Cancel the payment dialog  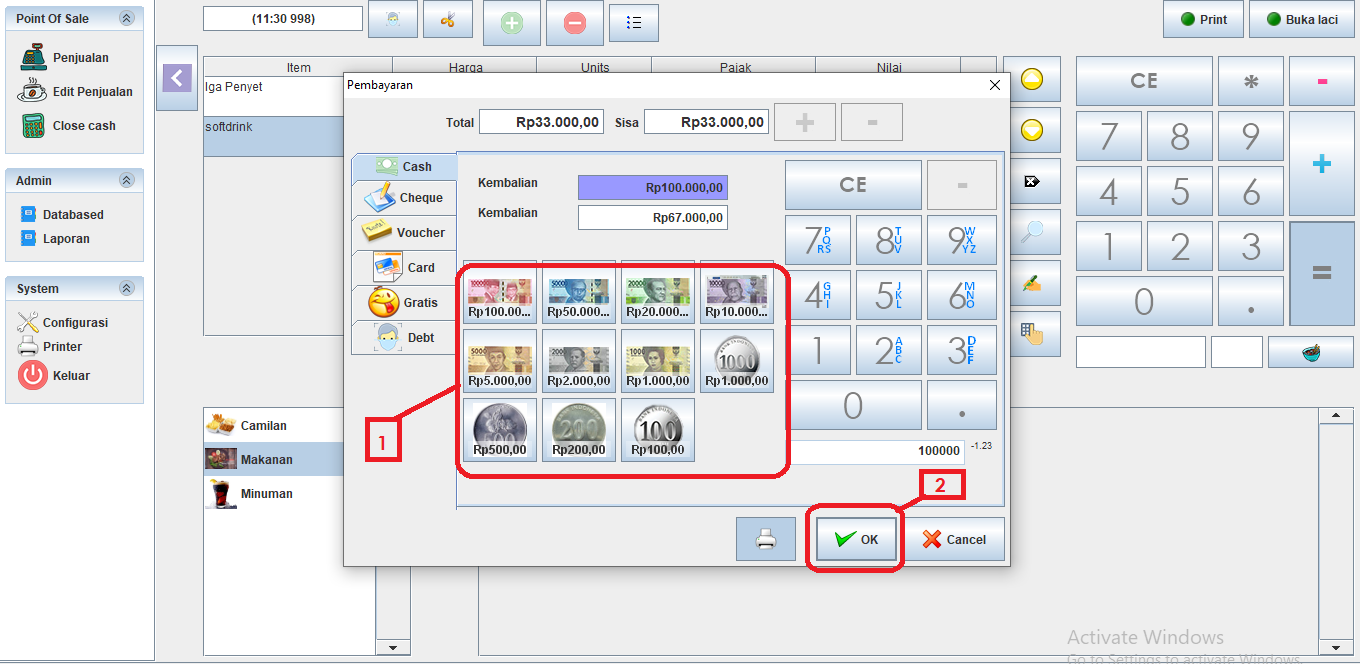pyautogui.click(x=954, y=540)
